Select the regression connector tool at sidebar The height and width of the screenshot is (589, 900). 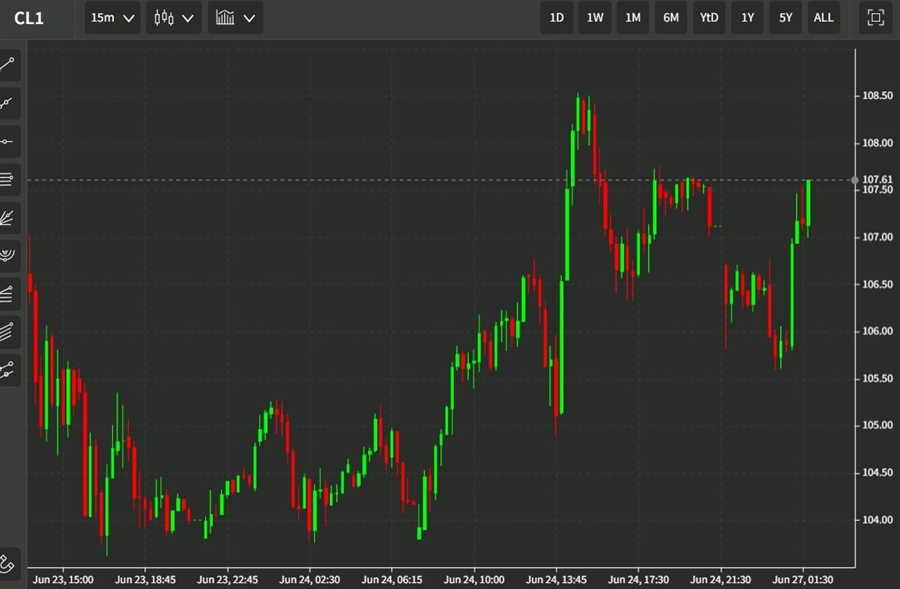coord(8,370)
